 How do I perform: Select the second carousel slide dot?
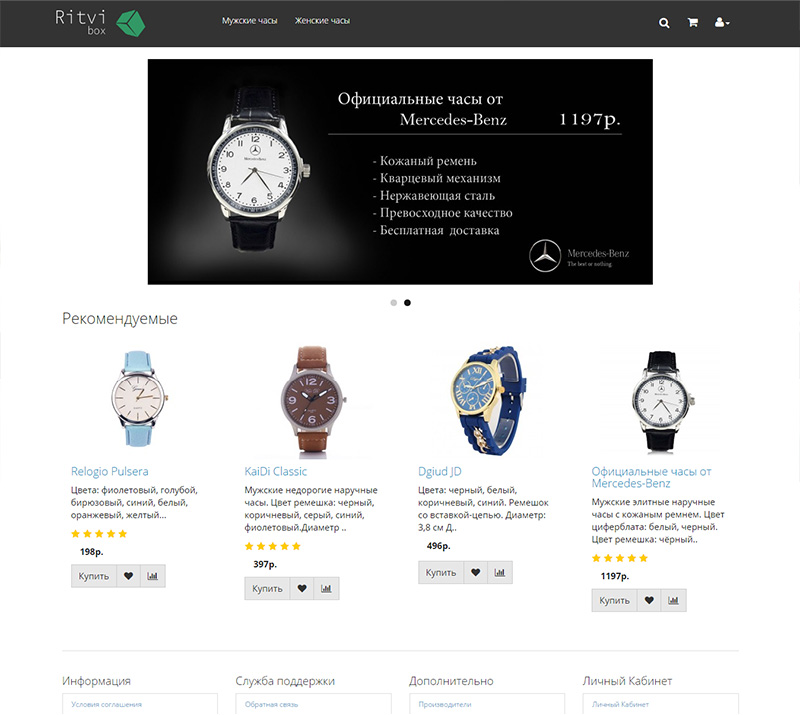pyautogui.click(x=407, y=303)
